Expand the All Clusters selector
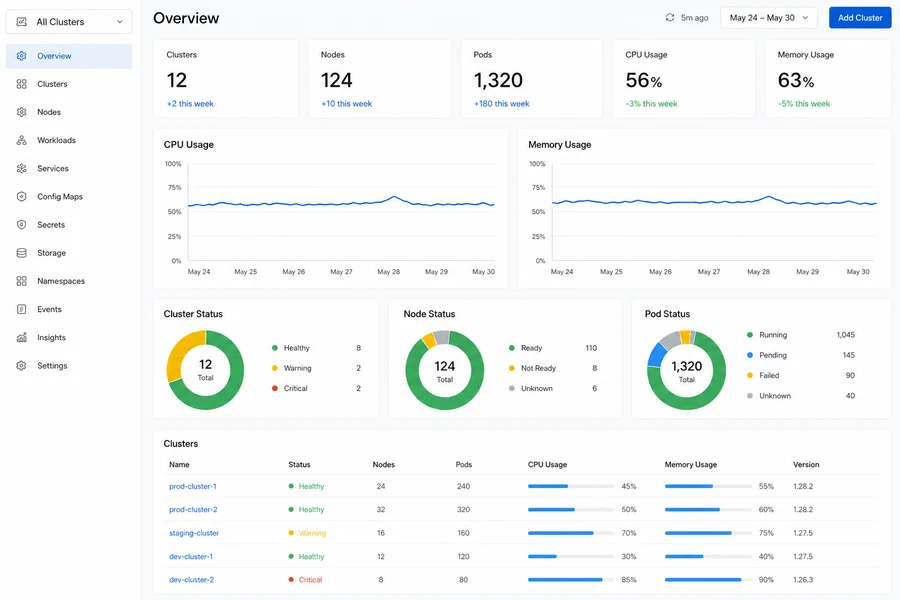900x600 pixels. click(x=69, y=22)
